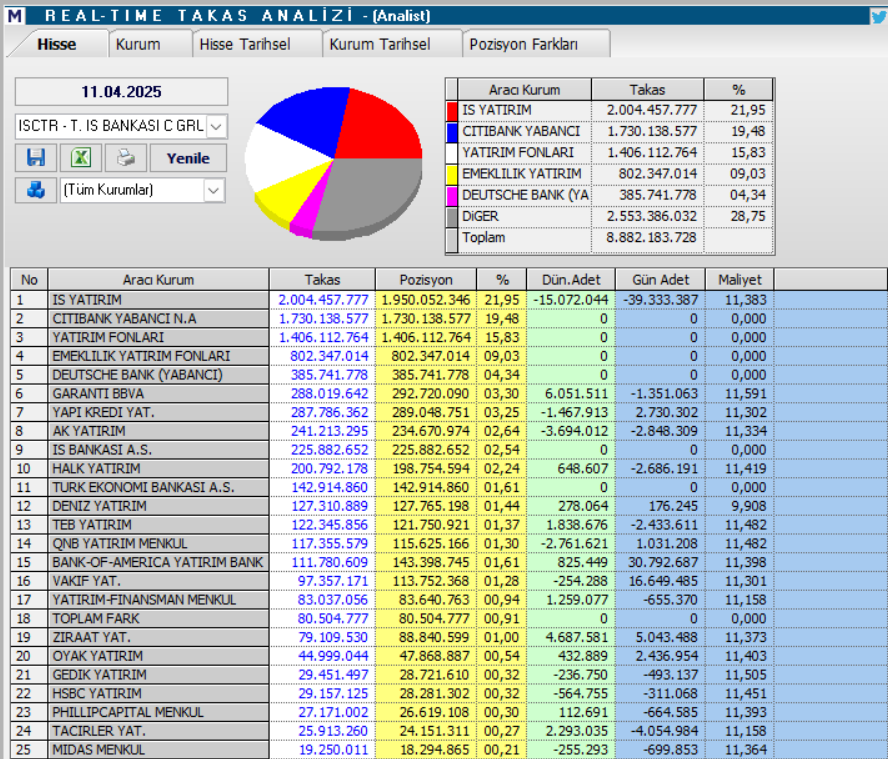The height and width of the screenshot is (759, 888).
Task: Expand the Tüm Kurumlar dropdown arrow
Action: pyautogui.click(x=213, y=190)
